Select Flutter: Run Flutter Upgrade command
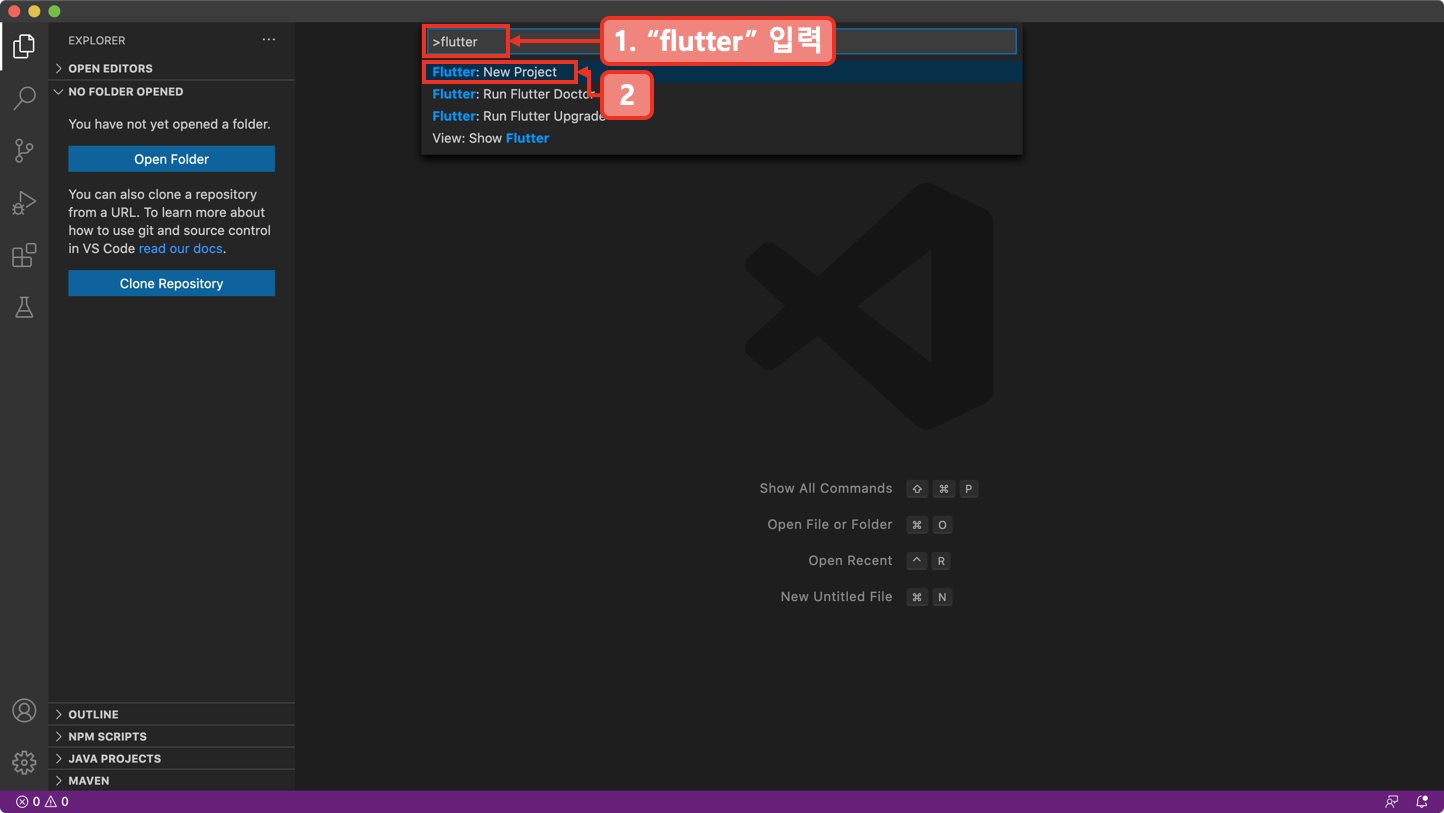1444x813 pixels. coord(722,116)
